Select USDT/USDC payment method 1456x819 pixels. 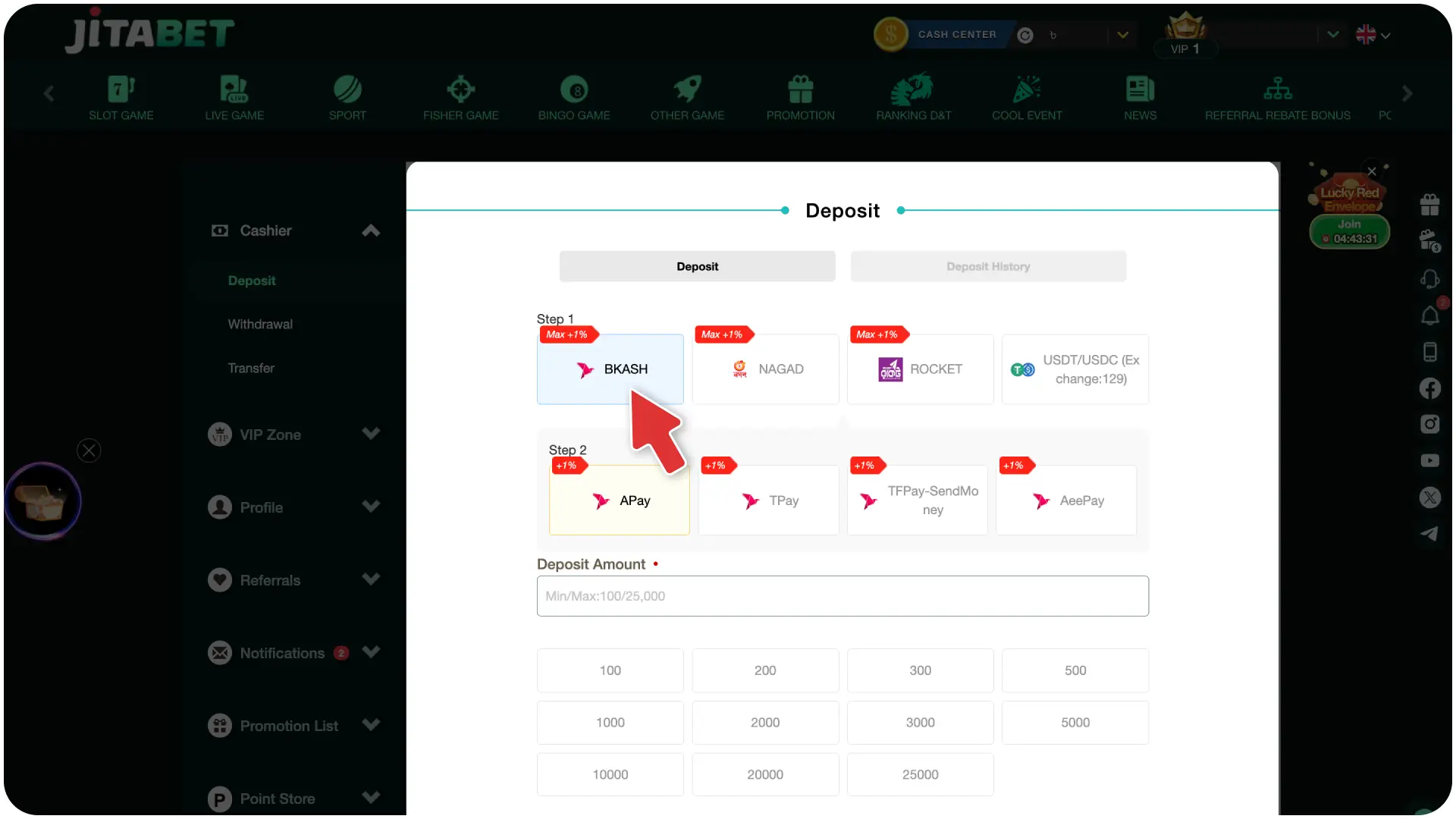(x=1075, y=369)
